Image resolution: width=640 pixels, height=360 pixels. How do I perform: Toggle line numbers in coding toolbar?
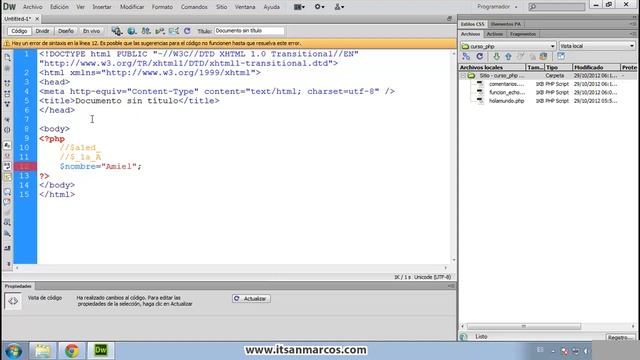(x=7, y=145)
